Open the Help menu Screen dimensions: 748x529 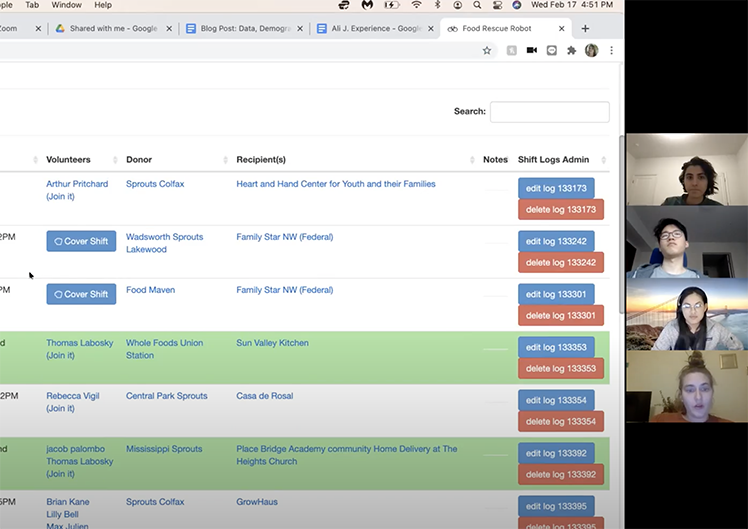103,5
